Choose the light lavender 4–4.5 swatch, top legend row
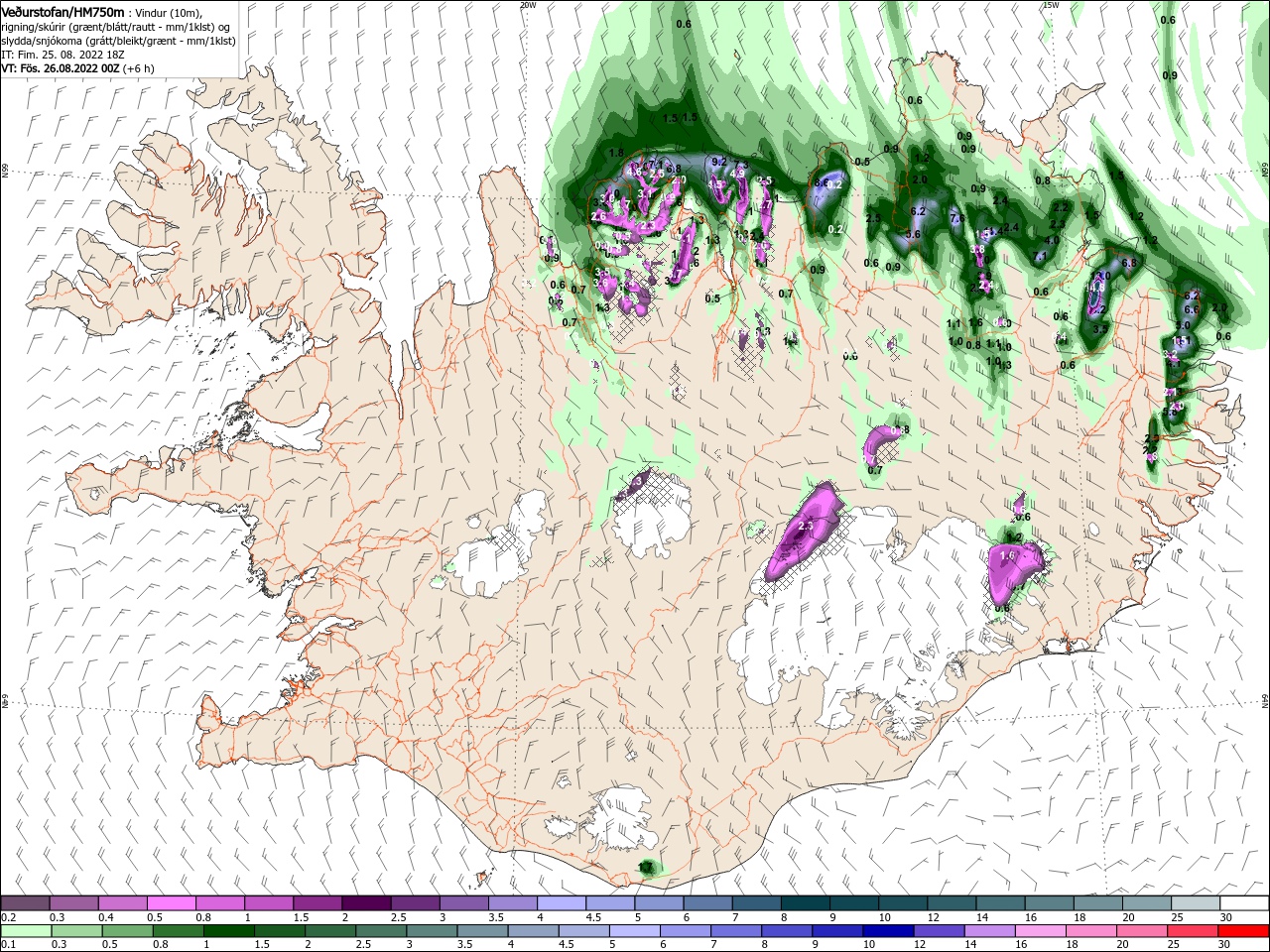 562,903
